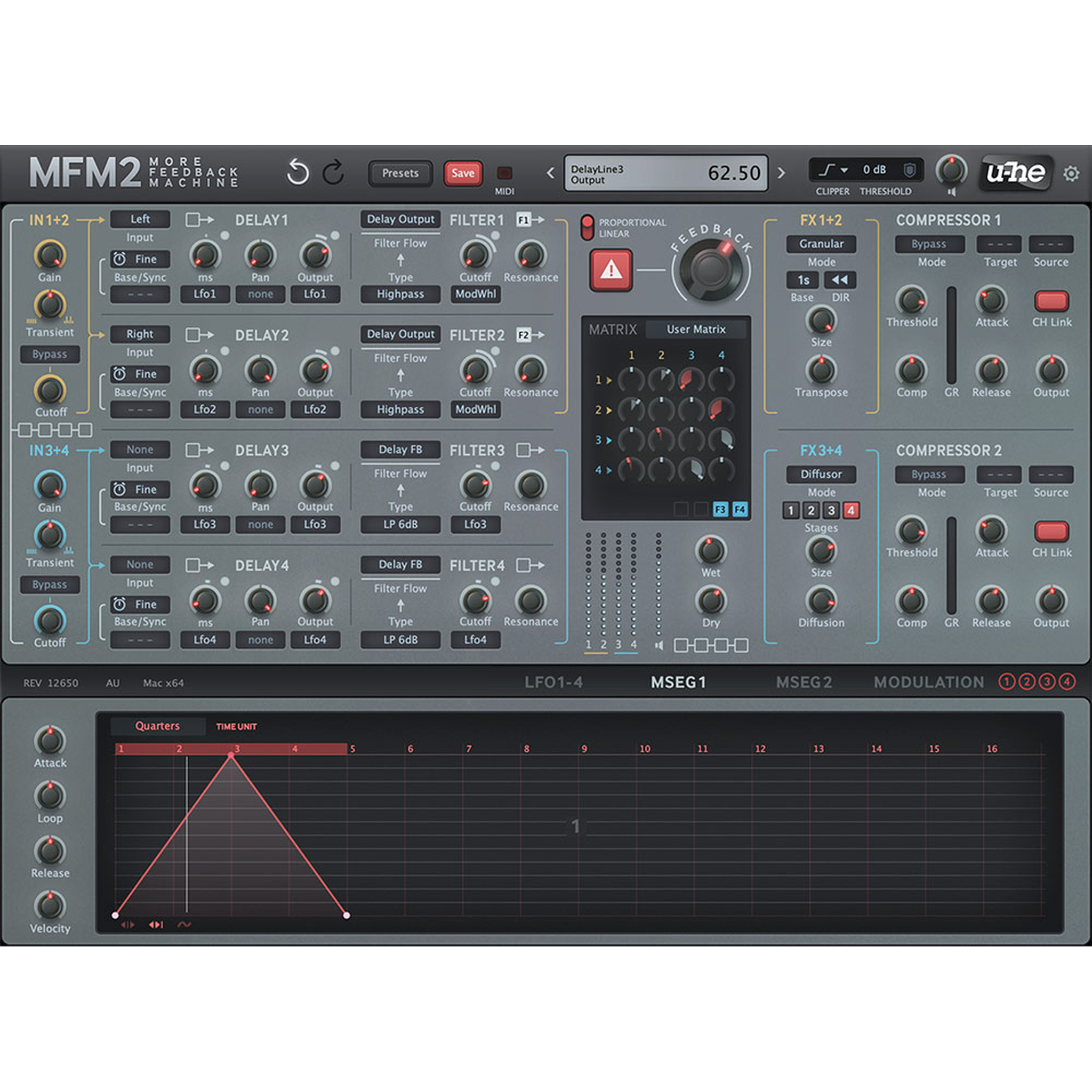Click the u-he logo badge
Viewport: 1092px width, 1092px height.
[1016, 172]
